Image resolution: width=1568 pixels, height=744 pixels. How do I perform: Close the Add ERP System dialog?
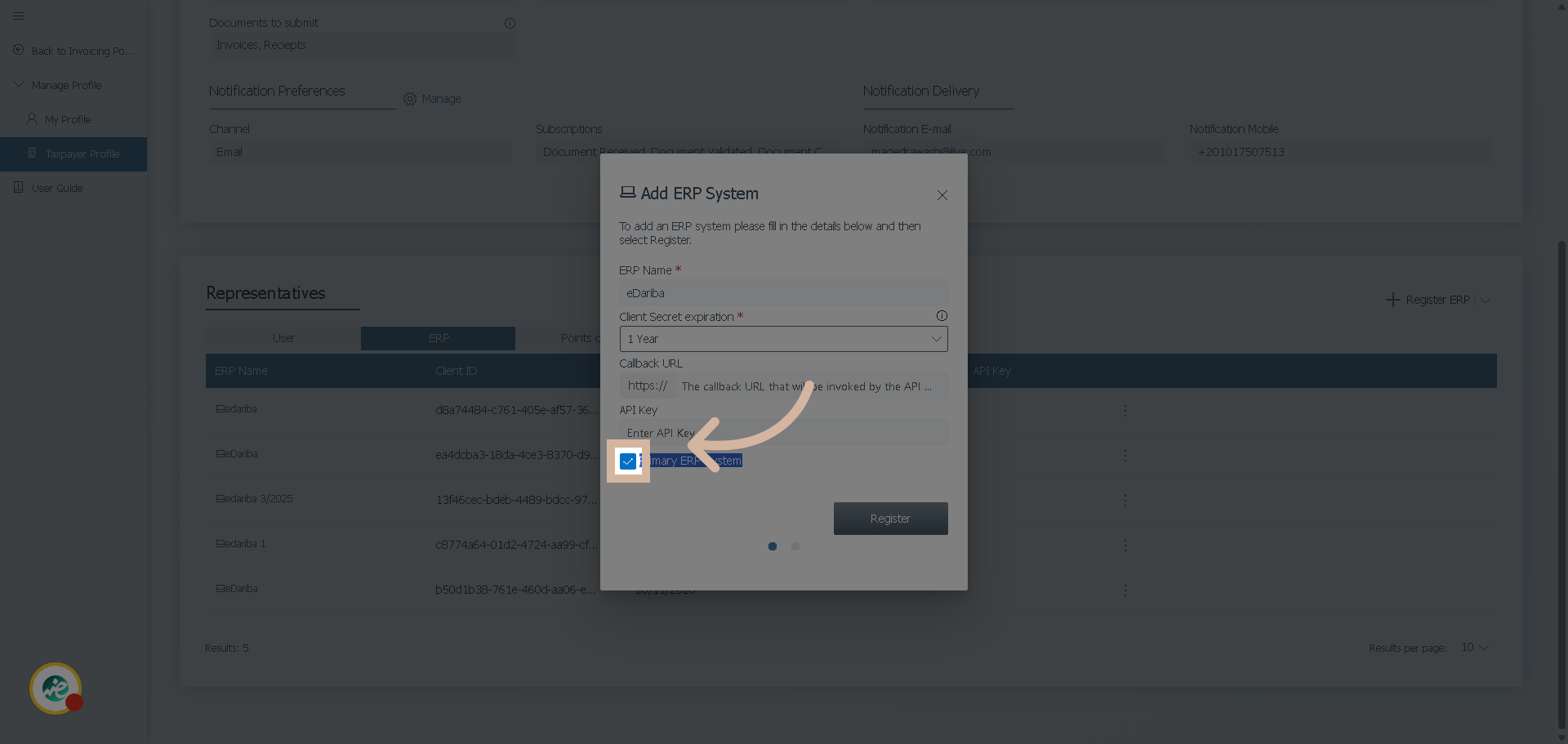tap(942, 195)
